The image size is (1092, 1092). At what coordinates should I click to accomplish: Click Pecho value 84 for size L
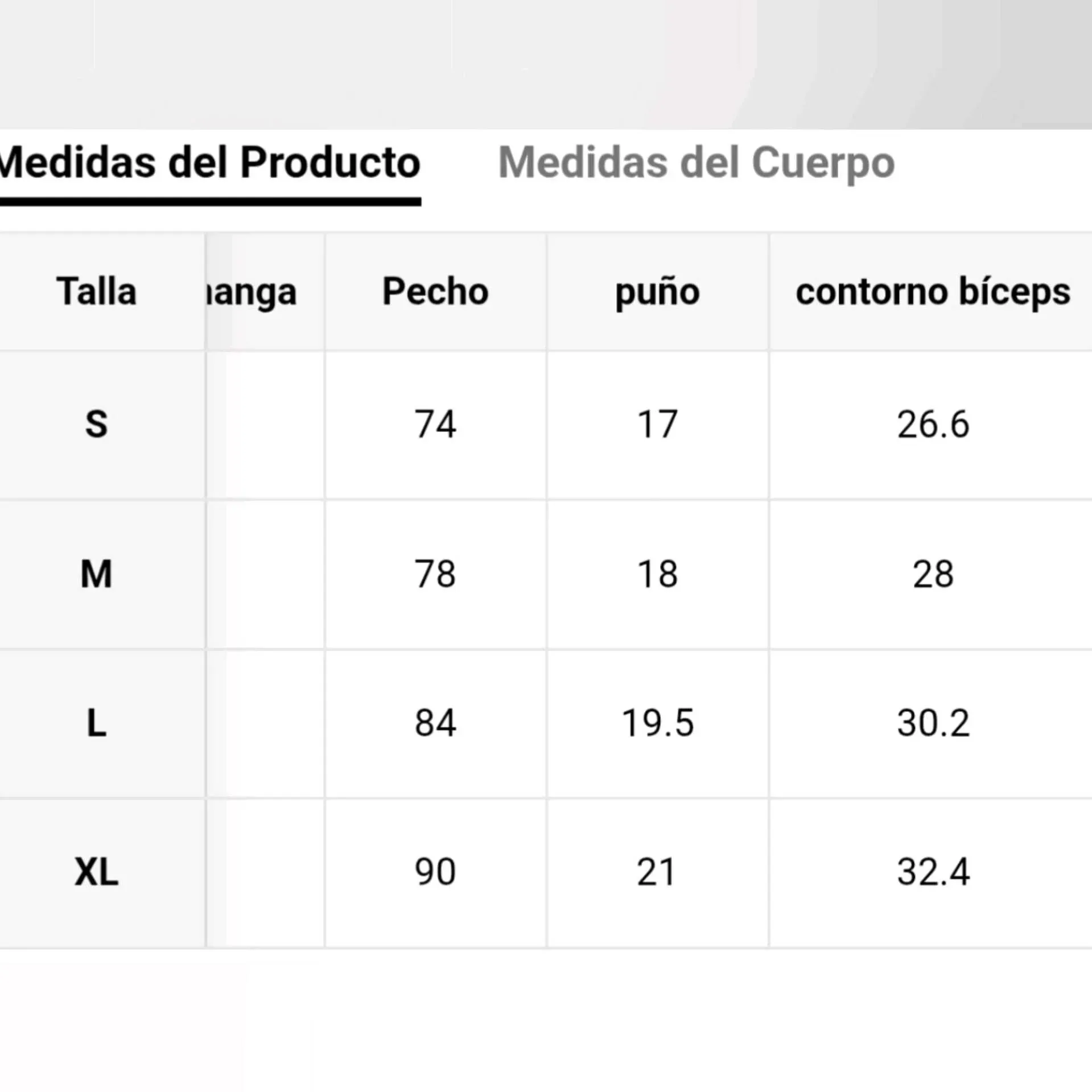point(435,723)
